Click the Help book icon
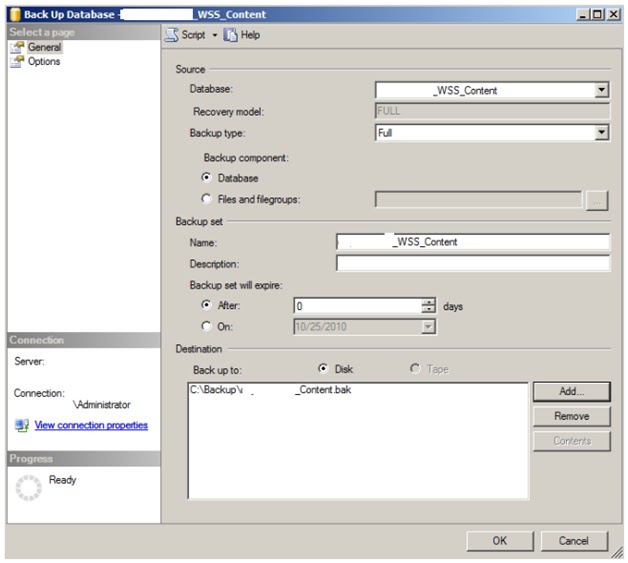This screenshot has width=628, height=563. [x=230, y=35]
